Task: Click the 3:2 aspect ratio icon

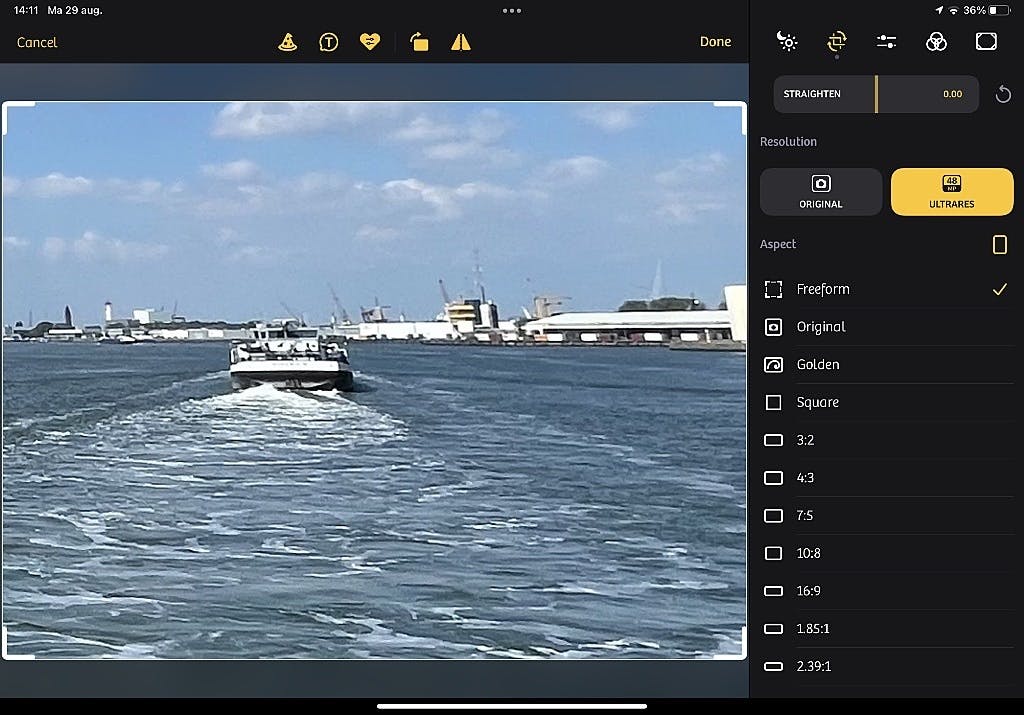Action: pyautogui.click(x=773, y=440)
